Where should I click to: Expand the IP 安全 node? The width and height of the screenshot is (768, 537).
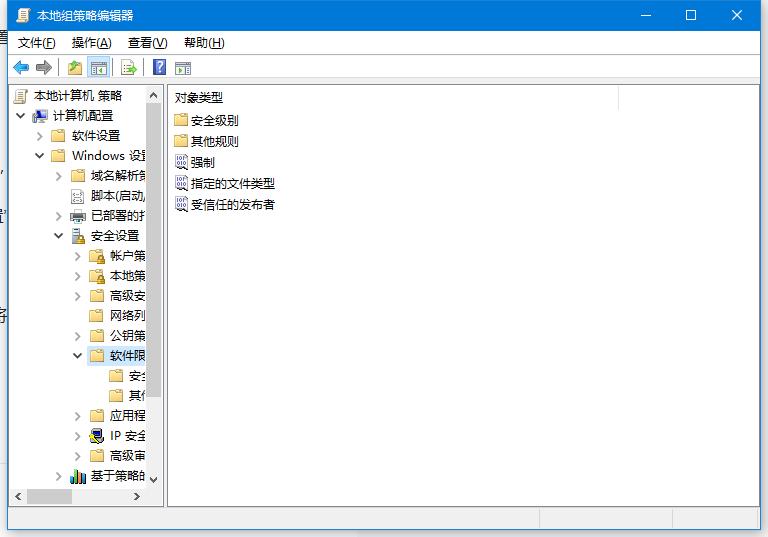78,436
